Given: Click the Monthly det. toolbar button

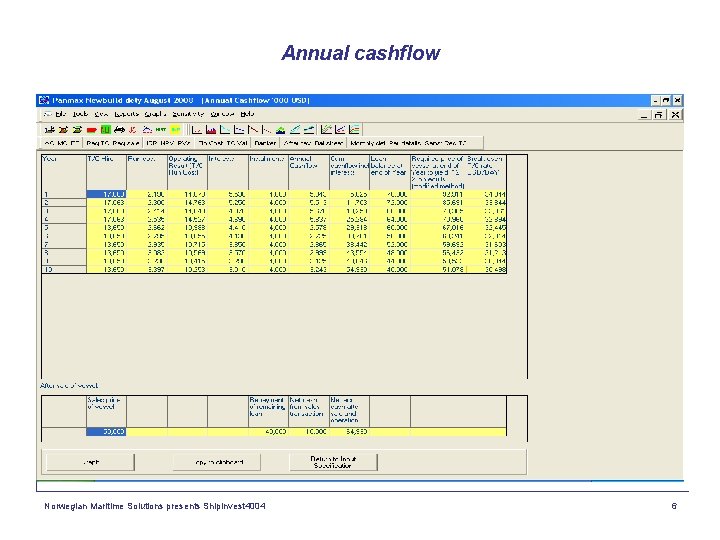Looking at the screenshot, I should [x=368, y=143].
